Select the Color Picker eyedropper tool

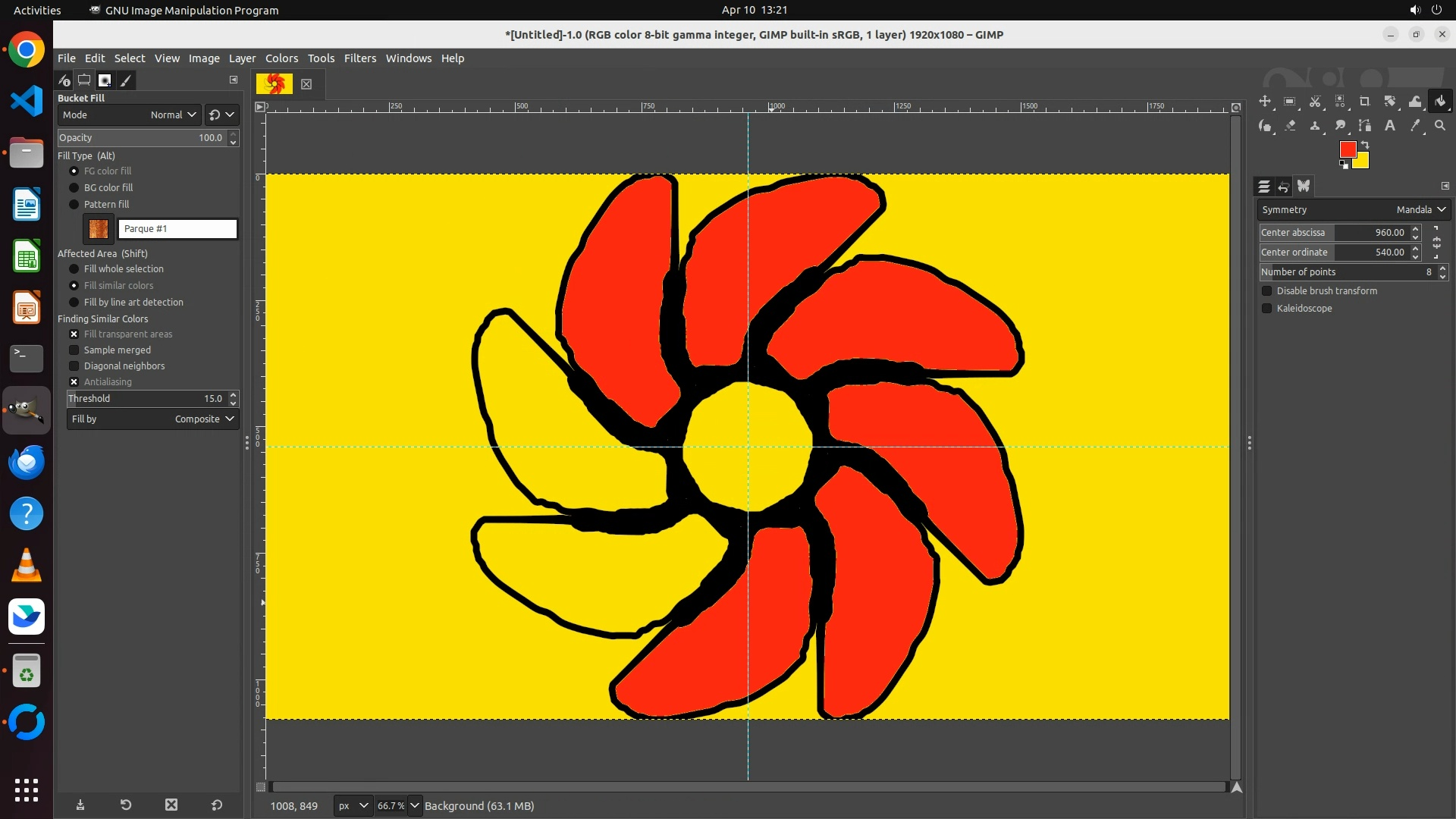tap(1415, 126)
